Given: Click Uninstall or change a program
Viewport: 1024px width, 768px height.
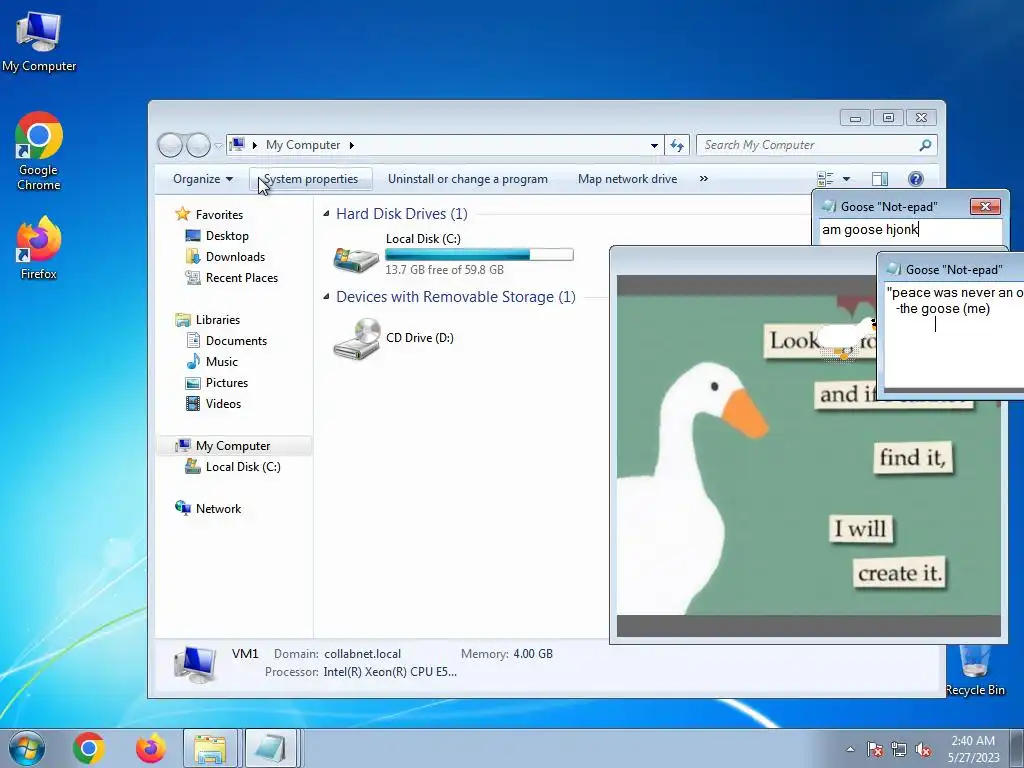Looking at the screenshot, I should [x=468, y=179].
